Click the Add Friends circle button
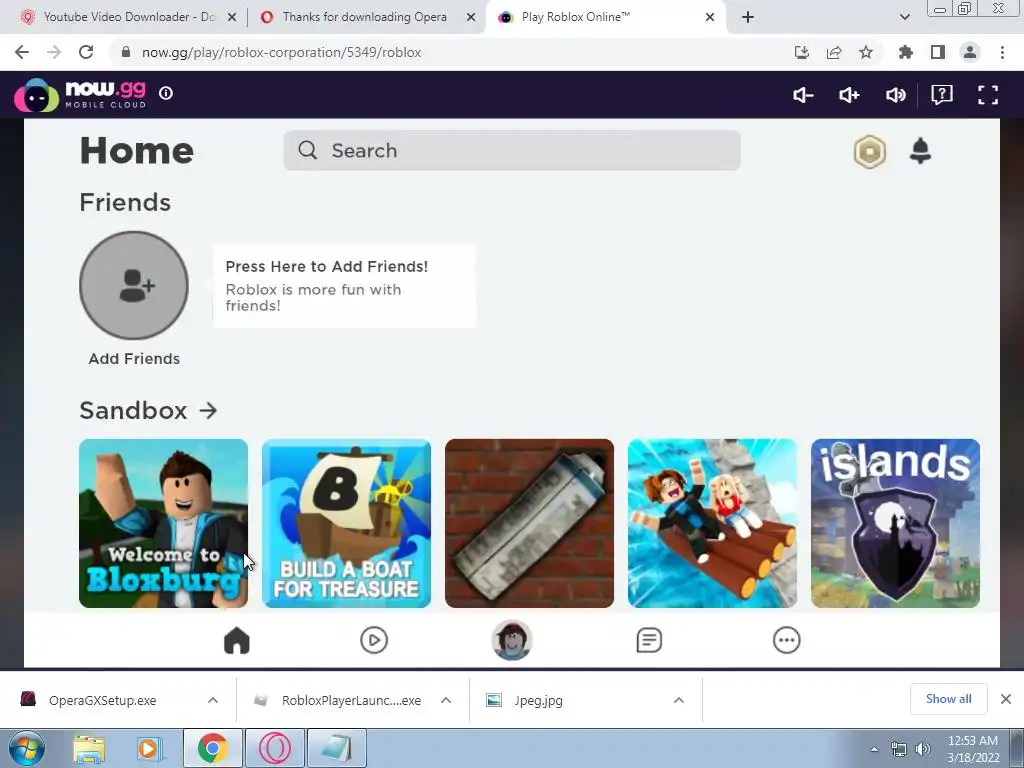The height and width of the screenshot is (768, 1024). pos(134,285)
